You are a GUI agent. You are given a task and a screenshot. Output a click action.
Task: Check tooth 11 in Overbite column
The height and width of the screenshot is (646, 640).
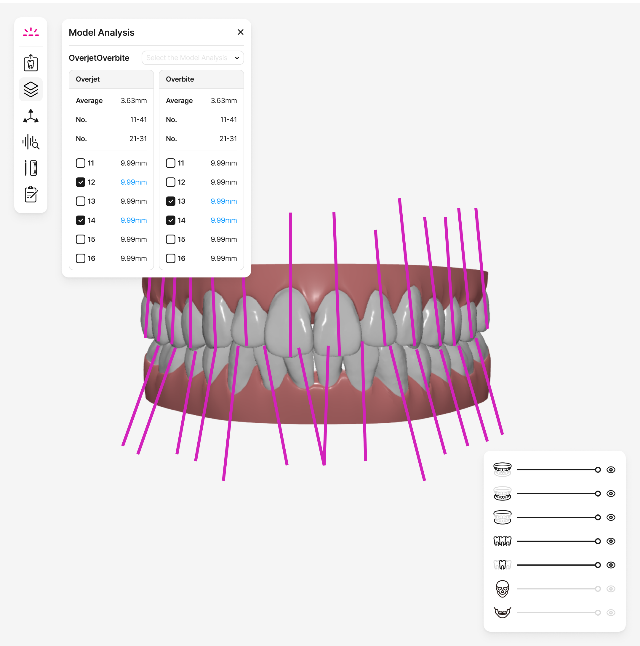point(171,163)
